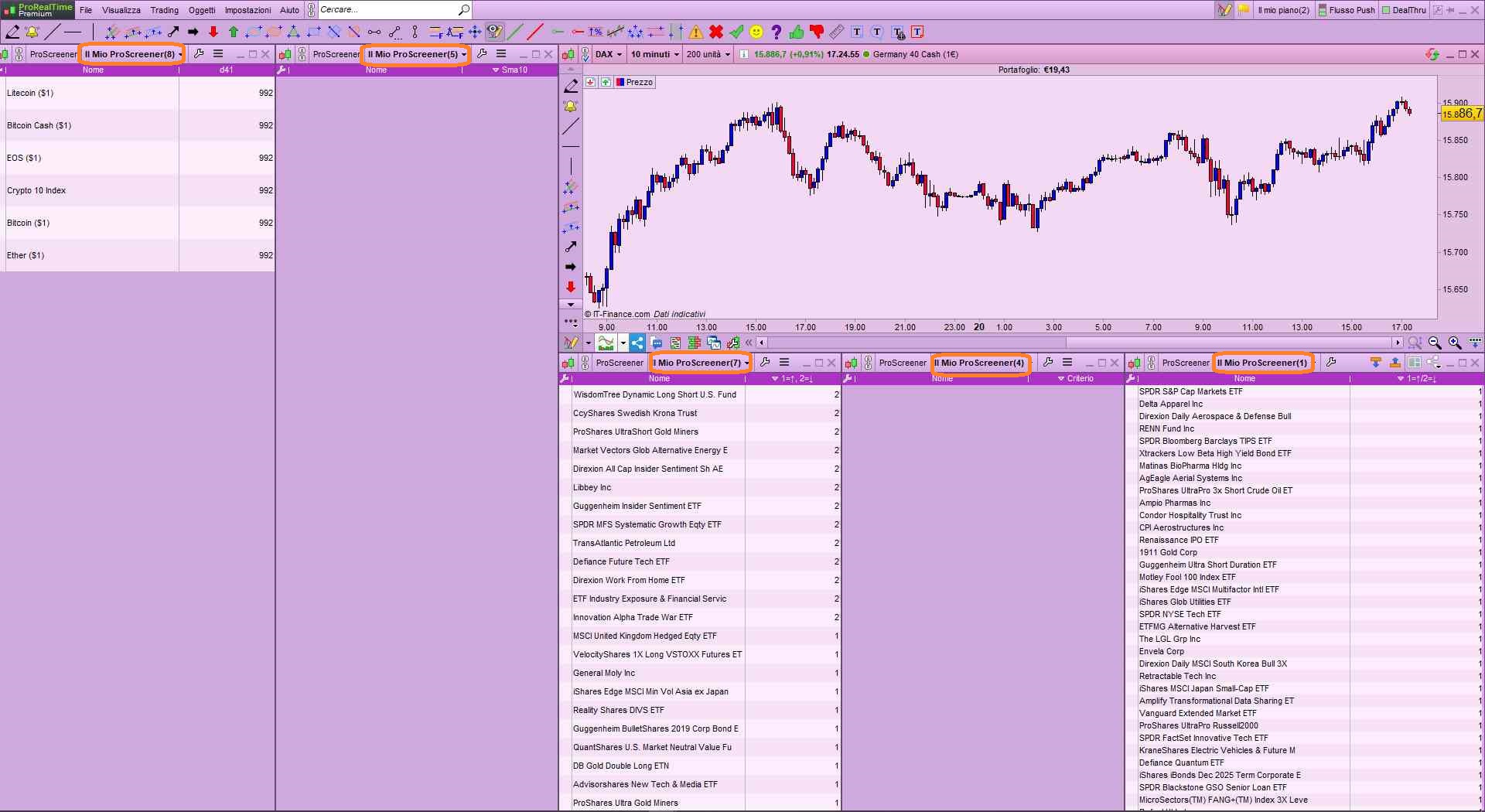The width and height of the screenshot is (1485, 812).
Task: Select the Bitcoin ($1) row in screener
Action: (138, 223)
